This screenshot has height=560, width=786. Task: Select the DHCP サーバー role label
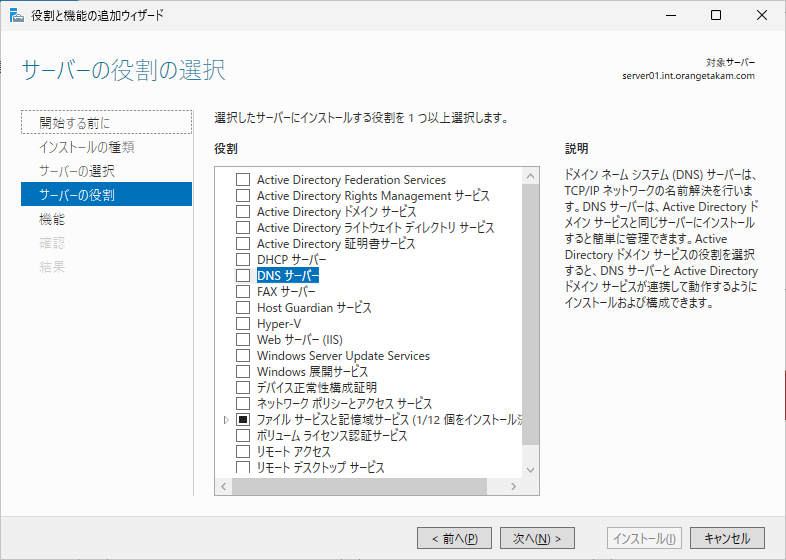coord(292,260)
